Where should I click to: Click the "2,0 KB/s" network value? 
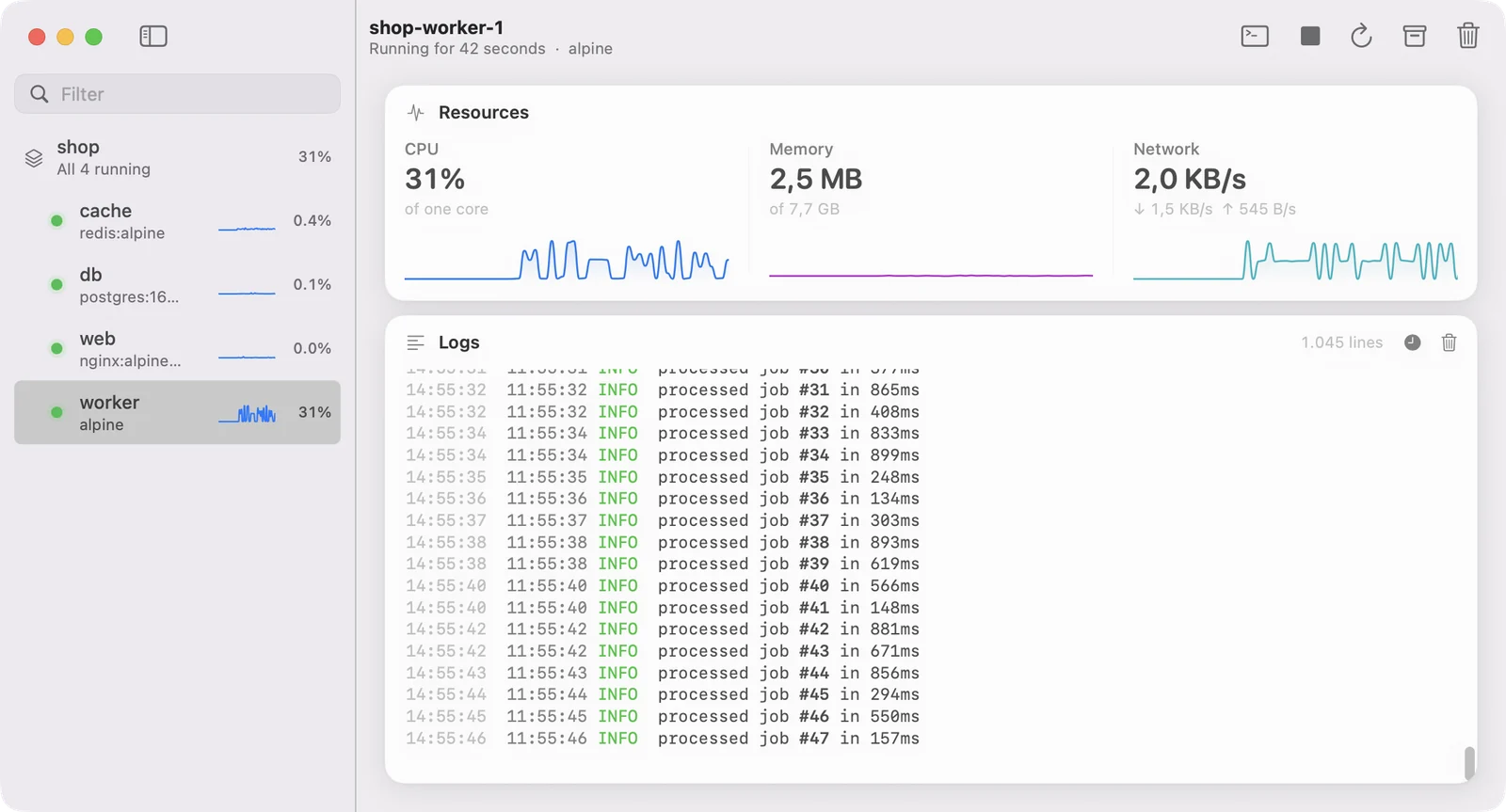(1190, 179)
